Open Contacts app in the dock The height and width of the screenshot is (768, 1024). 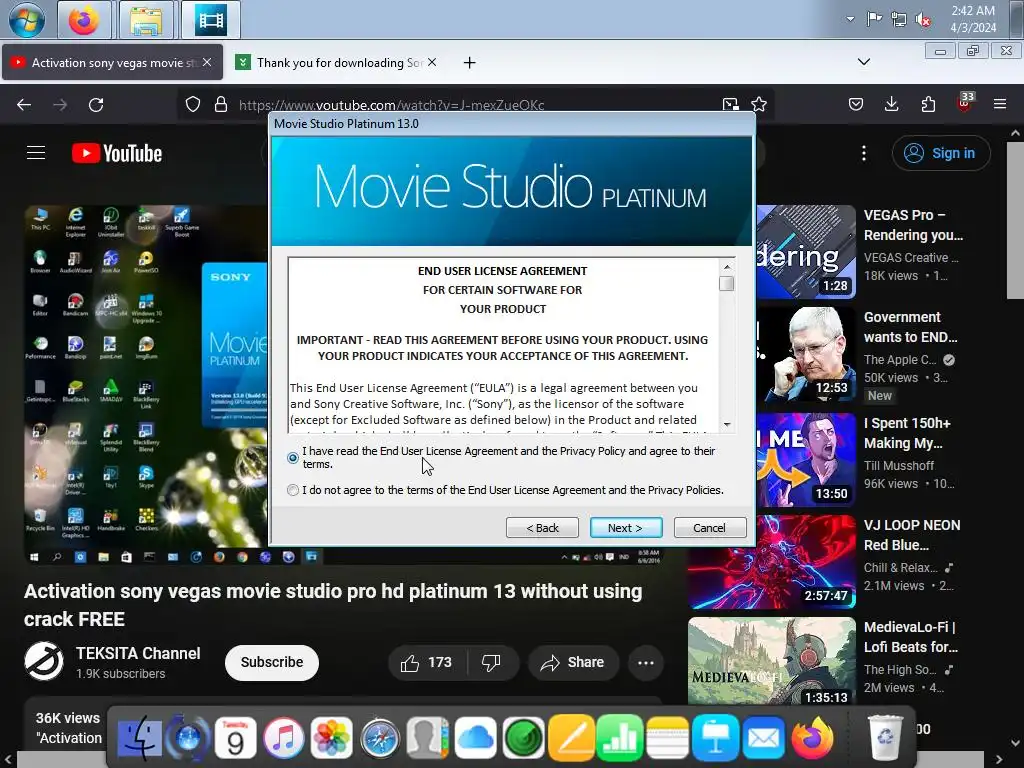427,738
